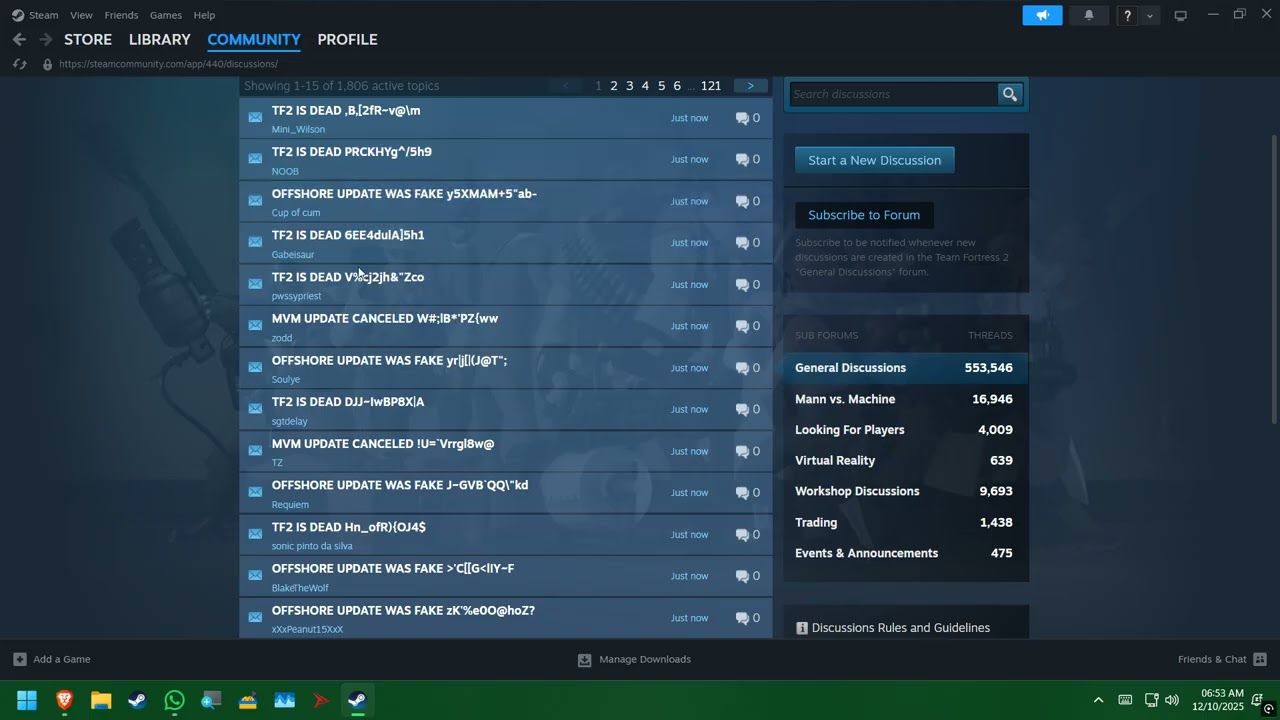Open Discussions Rules and Guidelines
Viewport: 1280px width, 720px height.
tap(893, 628)
